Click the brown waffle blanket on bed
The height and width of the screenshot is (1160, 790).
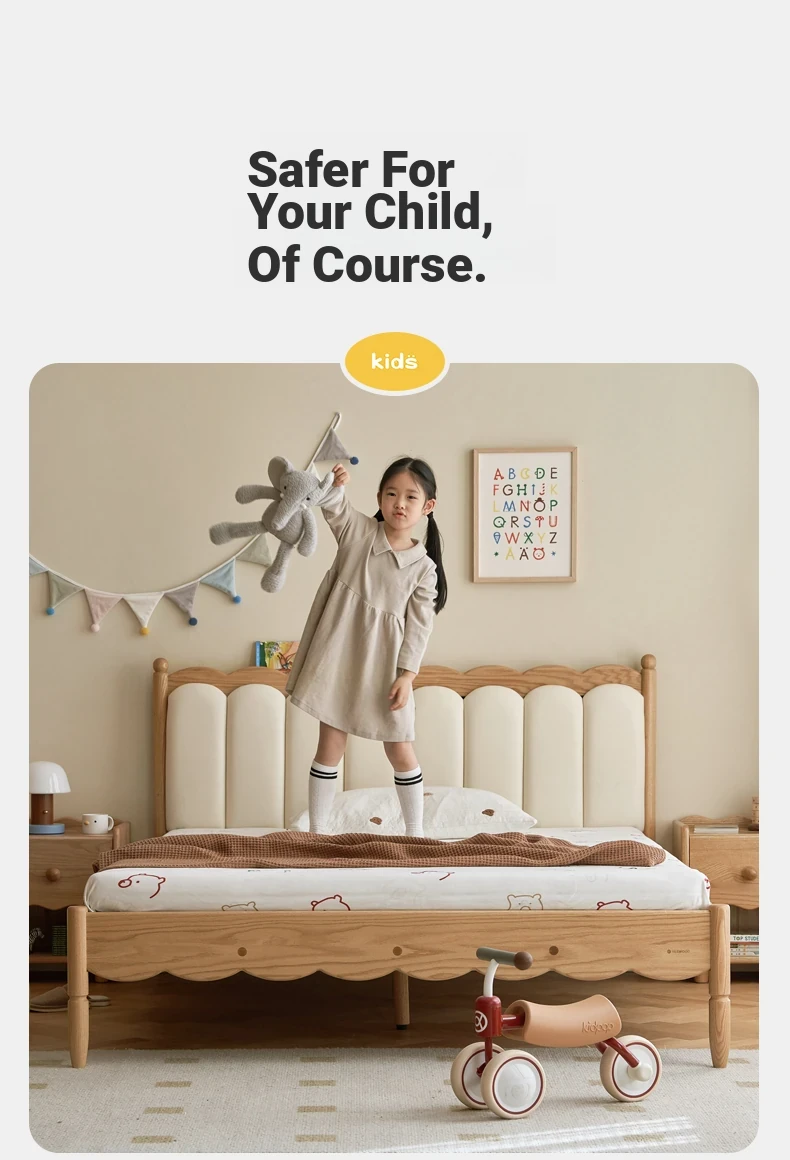click(x=381, y=849)
